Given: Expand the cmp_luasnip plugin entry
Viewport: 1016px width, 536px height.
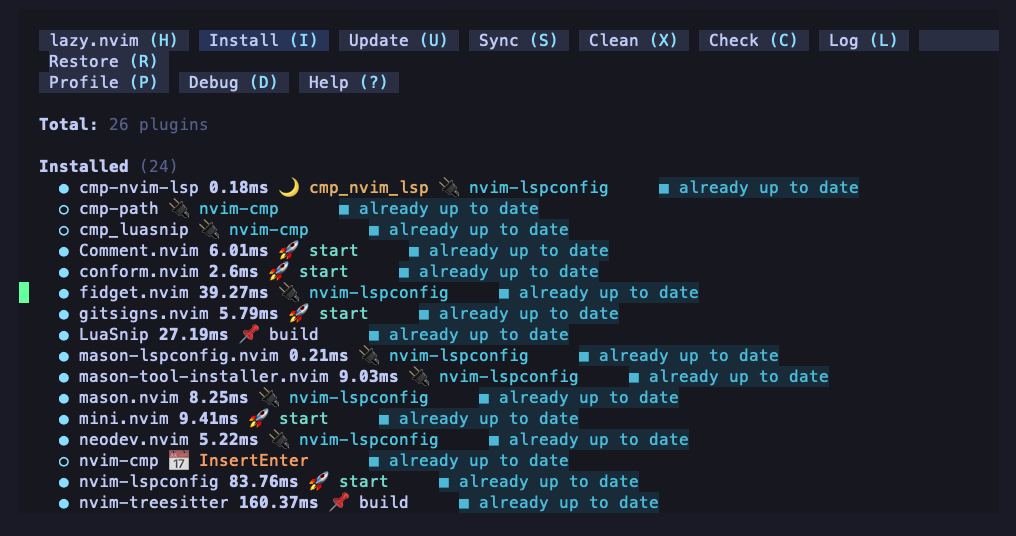Looking at the screenshot, I should point(133,229).
